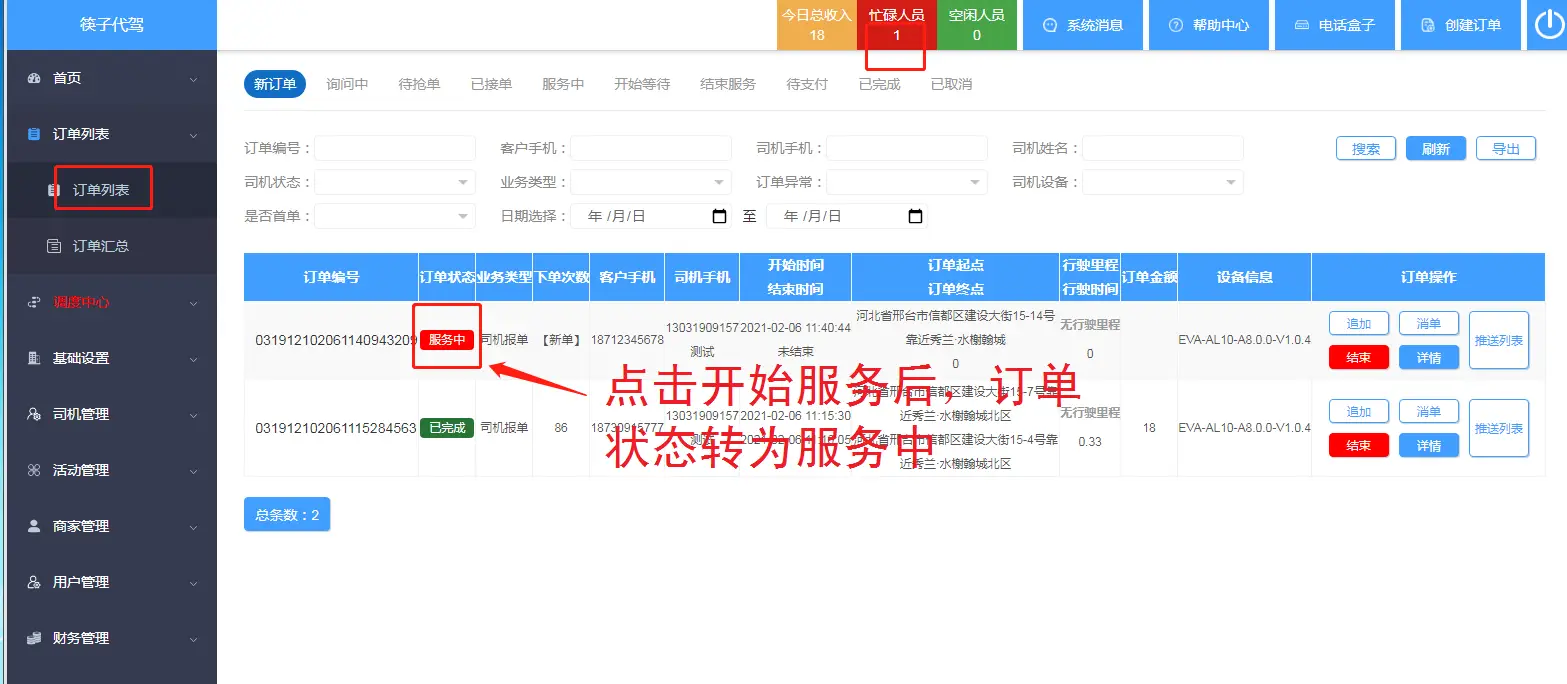Open the 业务类型 dropdown
This screenshot has width=1567, height=684.
(651, 182)
